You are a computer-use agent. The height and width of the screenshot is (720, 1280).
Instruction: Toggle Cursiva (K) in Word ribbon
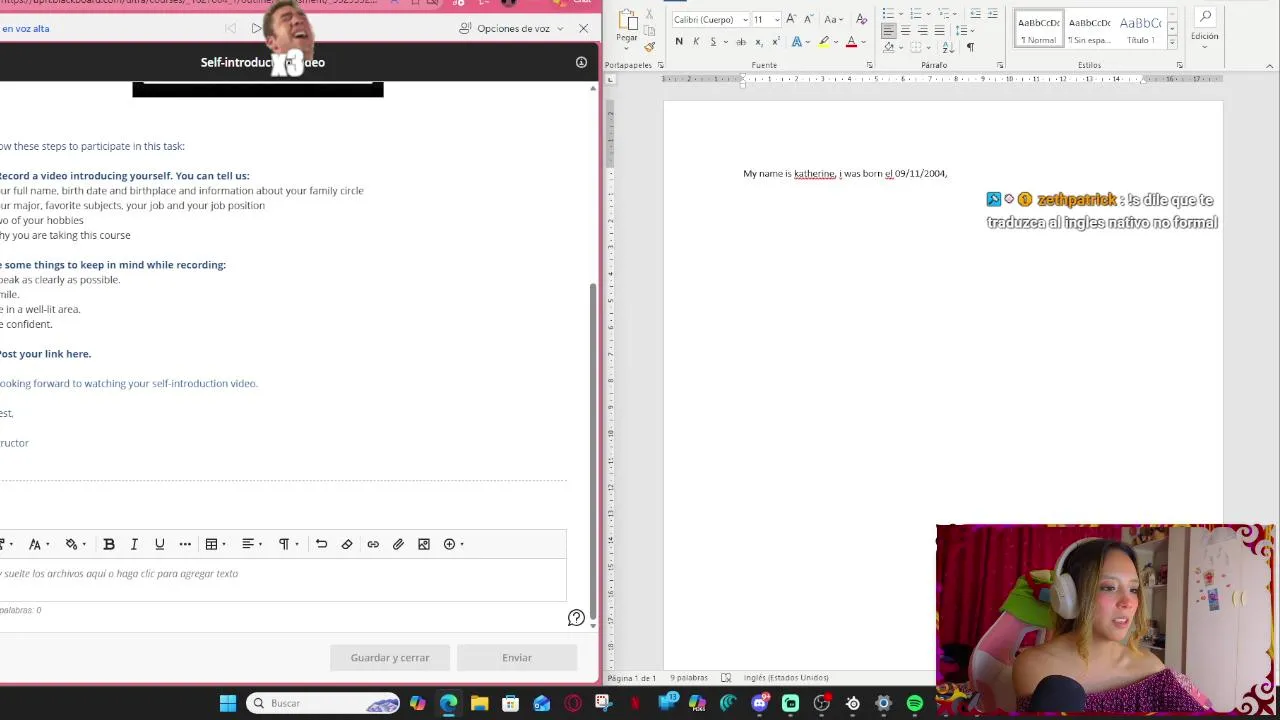(x=696, y=42)
